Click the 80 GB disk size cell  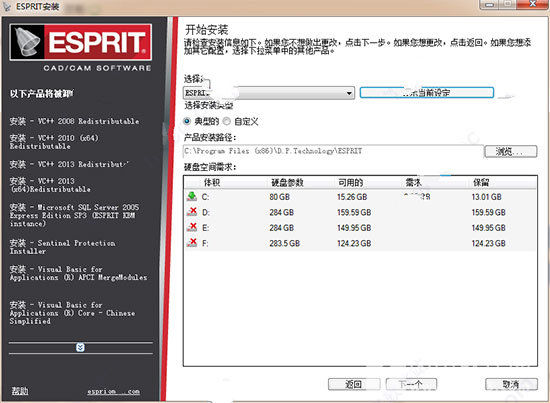click(280, 197)
